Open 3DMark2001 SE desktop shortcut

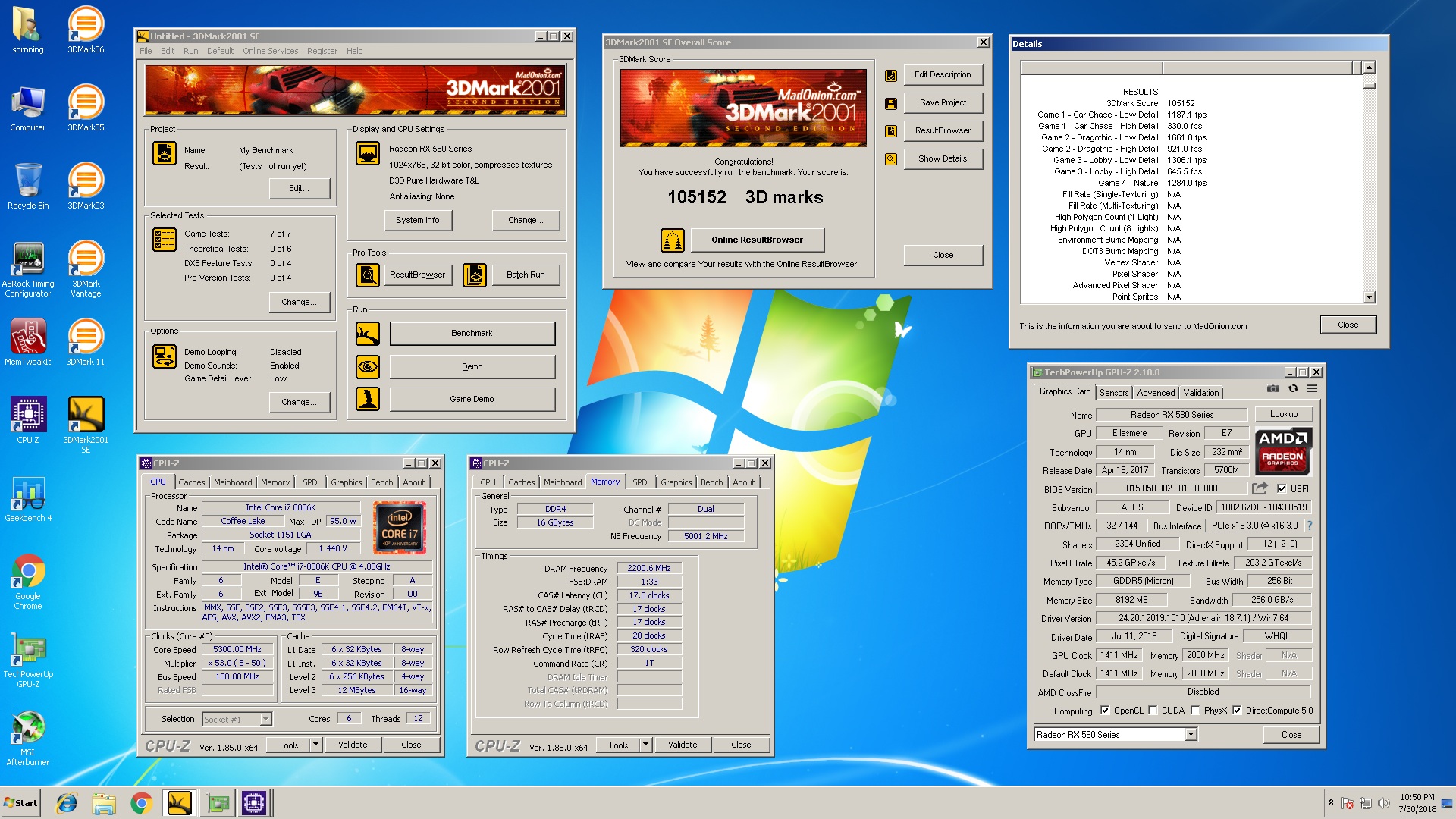(86, 425)
